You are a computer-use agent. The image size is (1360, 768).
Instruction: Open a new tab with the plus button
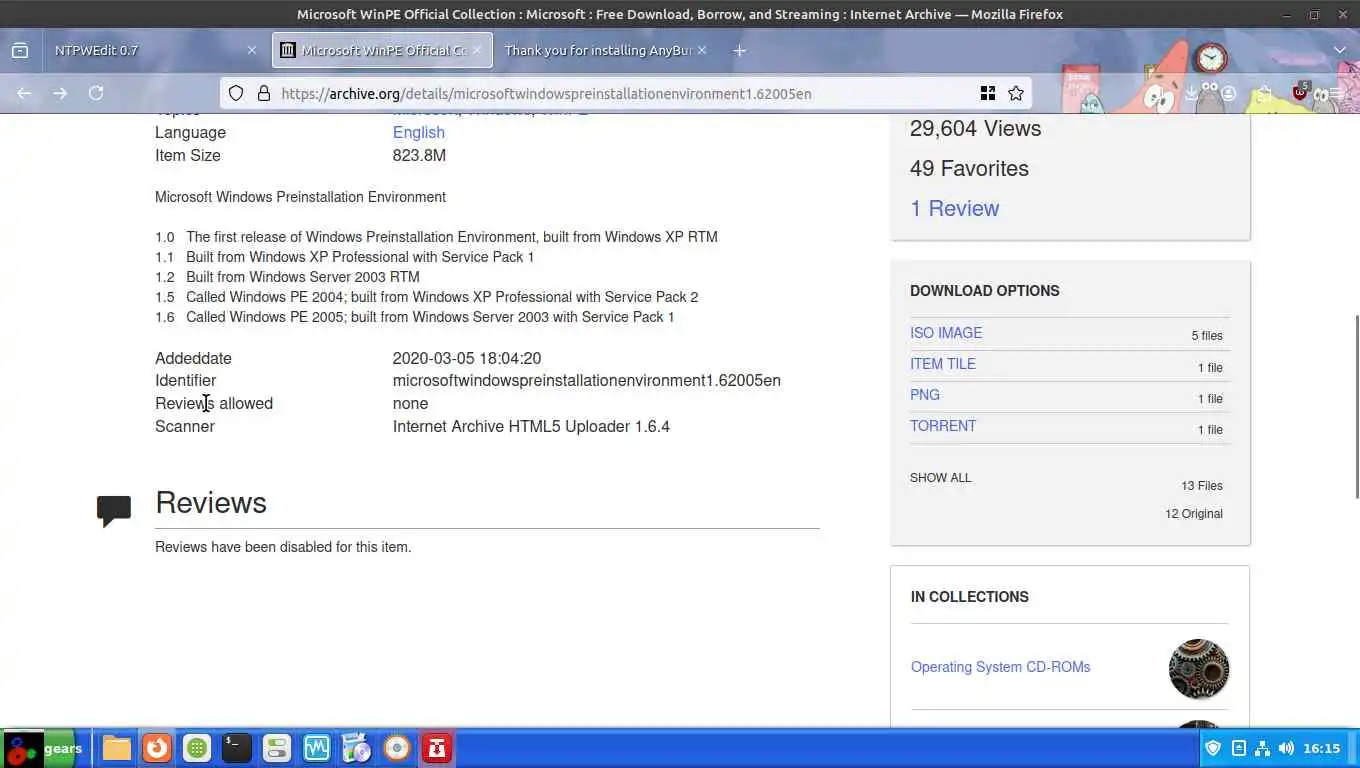coord(739,50)
